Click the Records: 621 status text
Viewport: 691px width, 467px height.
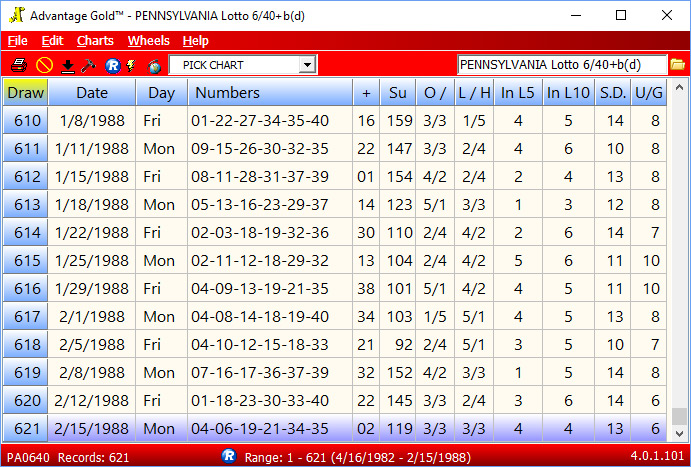coord(93,457)
